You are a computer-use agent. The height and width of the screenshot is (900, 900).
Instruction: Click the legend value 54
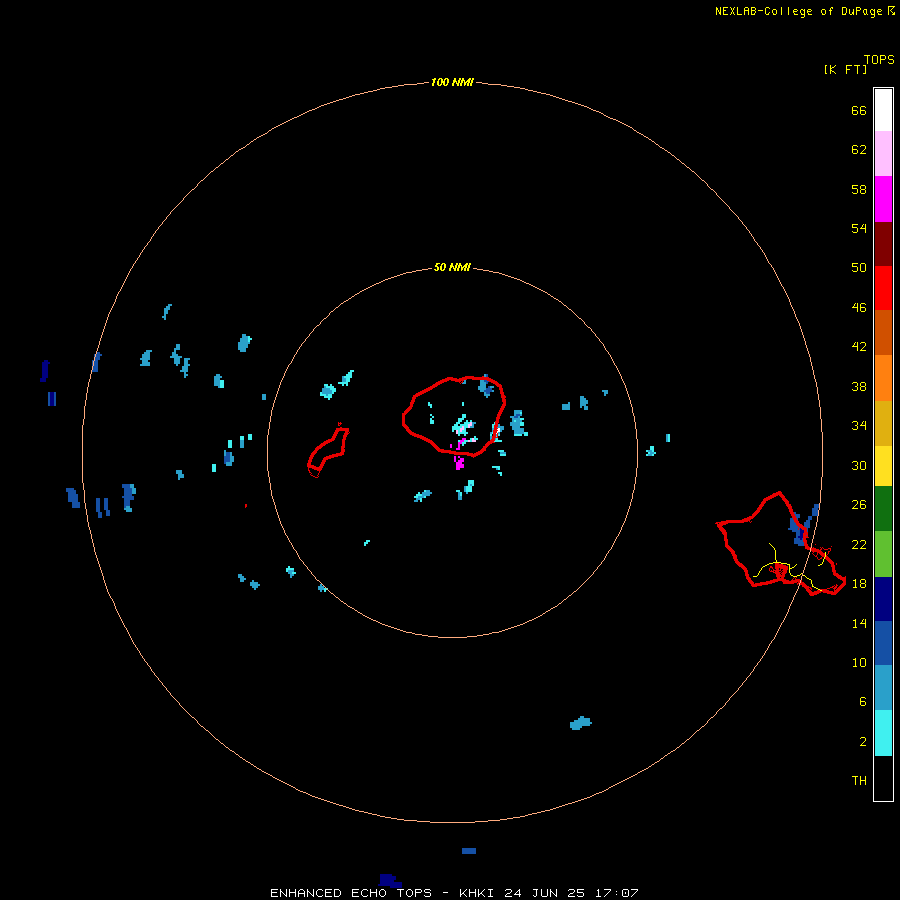pyautogui.click(x=859, y=228)
